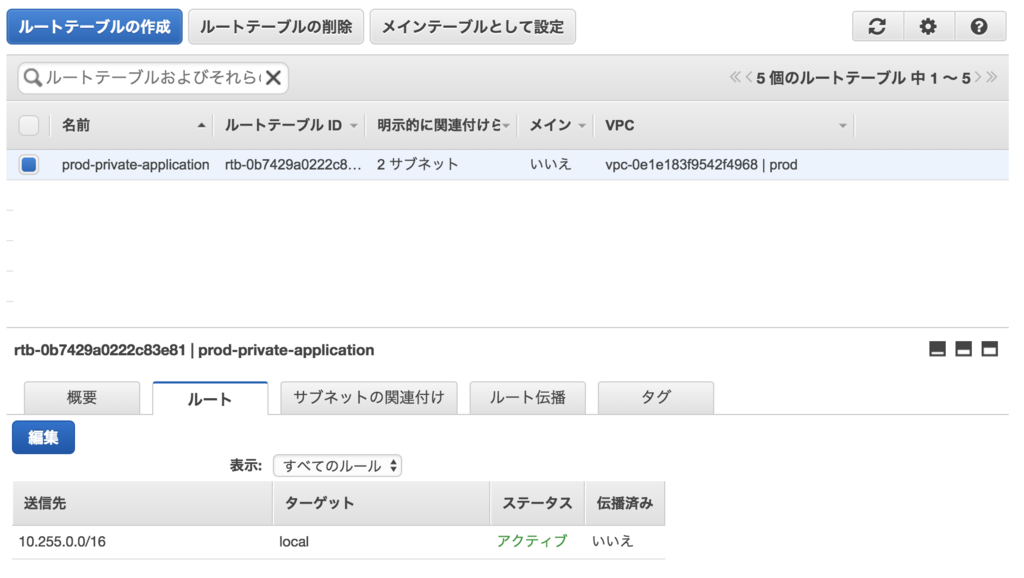The image size is (1024, 578).
Task: Set details pane to half-height layout icon
Action: click(x=963, y=349)
